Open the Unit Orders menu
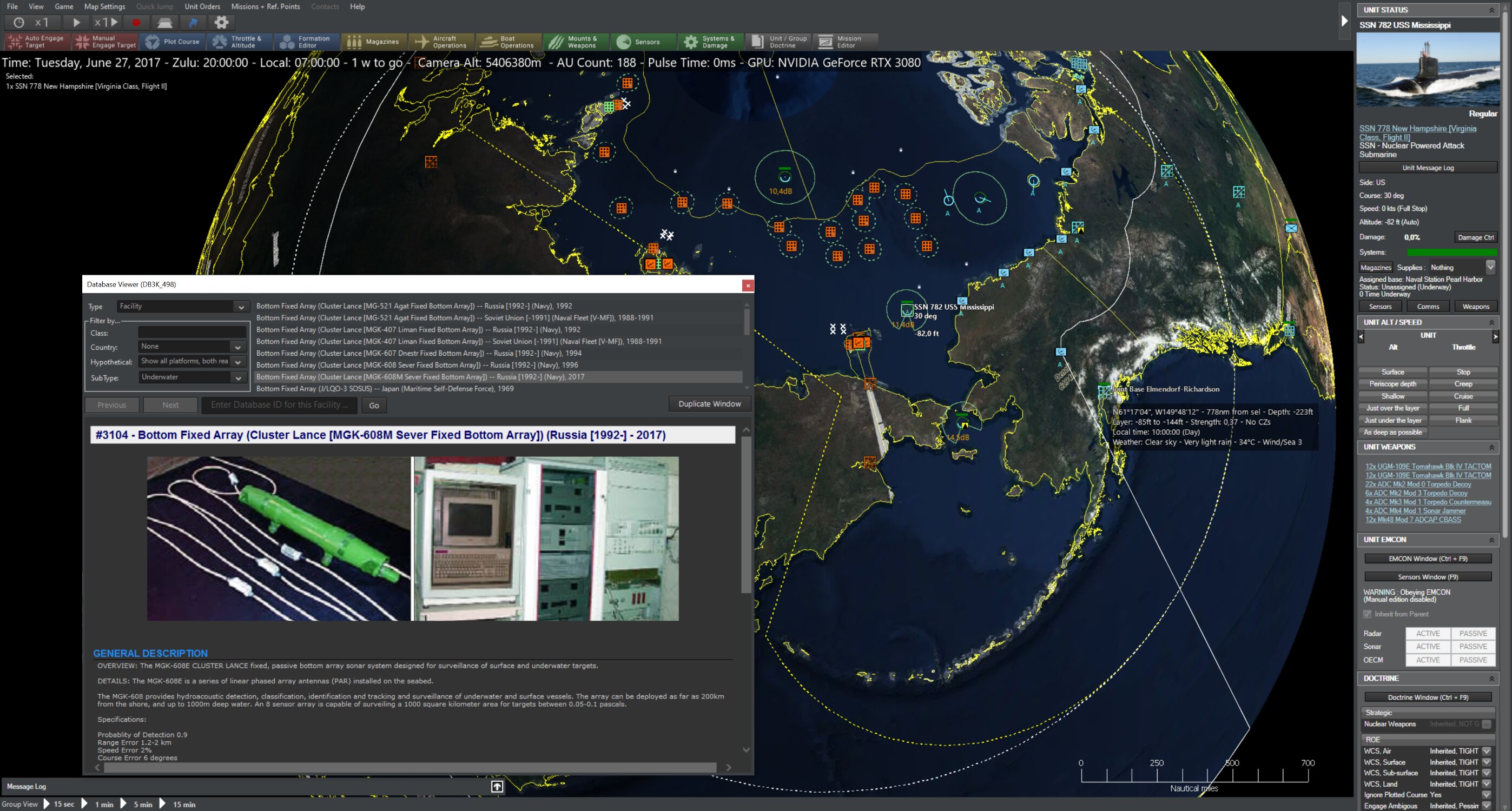Screen dimensions: 1512x811 coord(202,6)
